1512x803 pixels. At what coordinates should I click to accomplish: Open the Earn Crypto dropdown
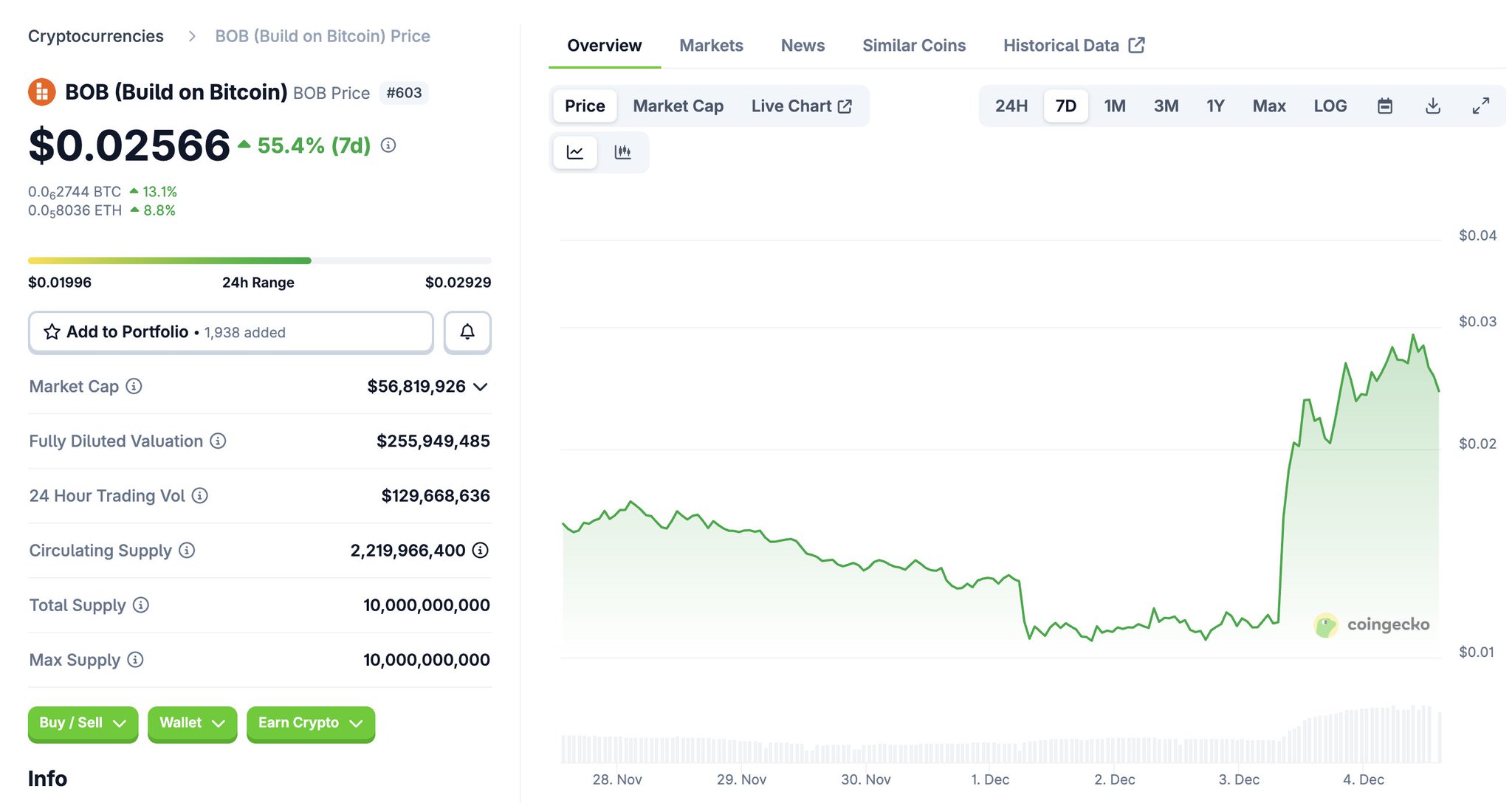310,723
